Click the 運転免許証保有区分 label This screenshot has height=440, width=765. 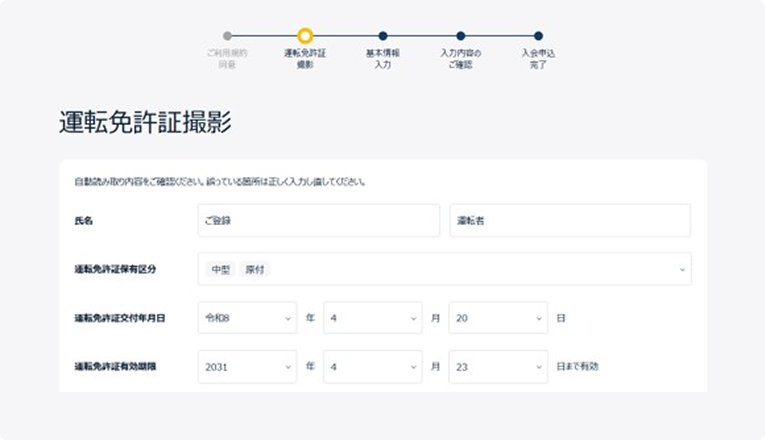tap(115, 269)
